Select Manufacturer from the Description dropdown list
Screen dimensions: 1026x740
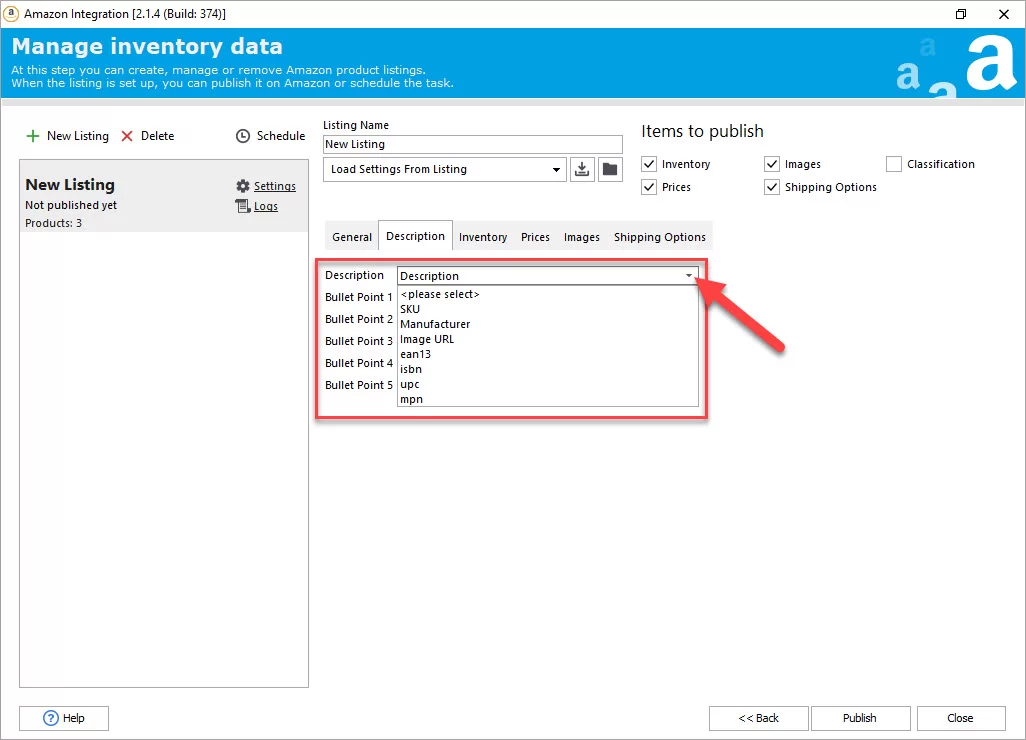[435, 324]
